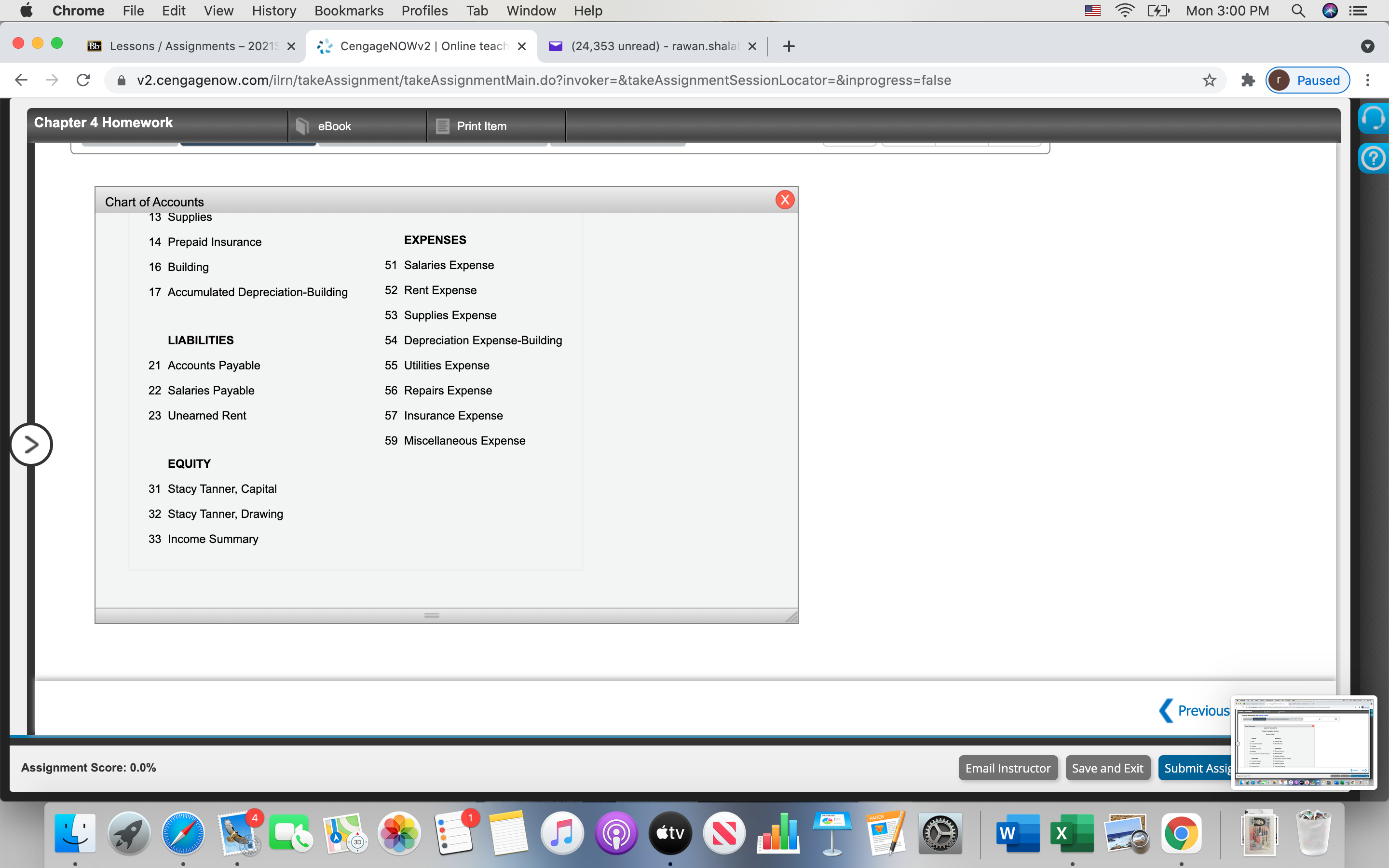Click the Paused profile button
This screenshot has width=1389, height=868.
1307,81
